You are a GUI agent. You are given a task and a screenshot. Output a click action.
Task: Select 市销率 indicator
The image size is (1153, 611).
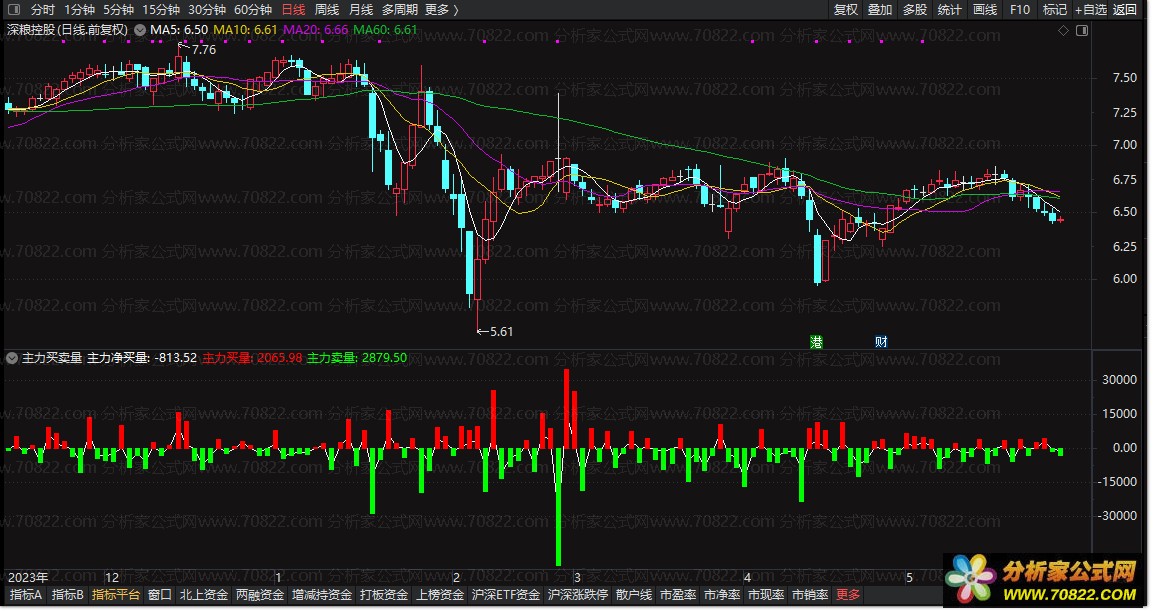click(x=810, y=595)
